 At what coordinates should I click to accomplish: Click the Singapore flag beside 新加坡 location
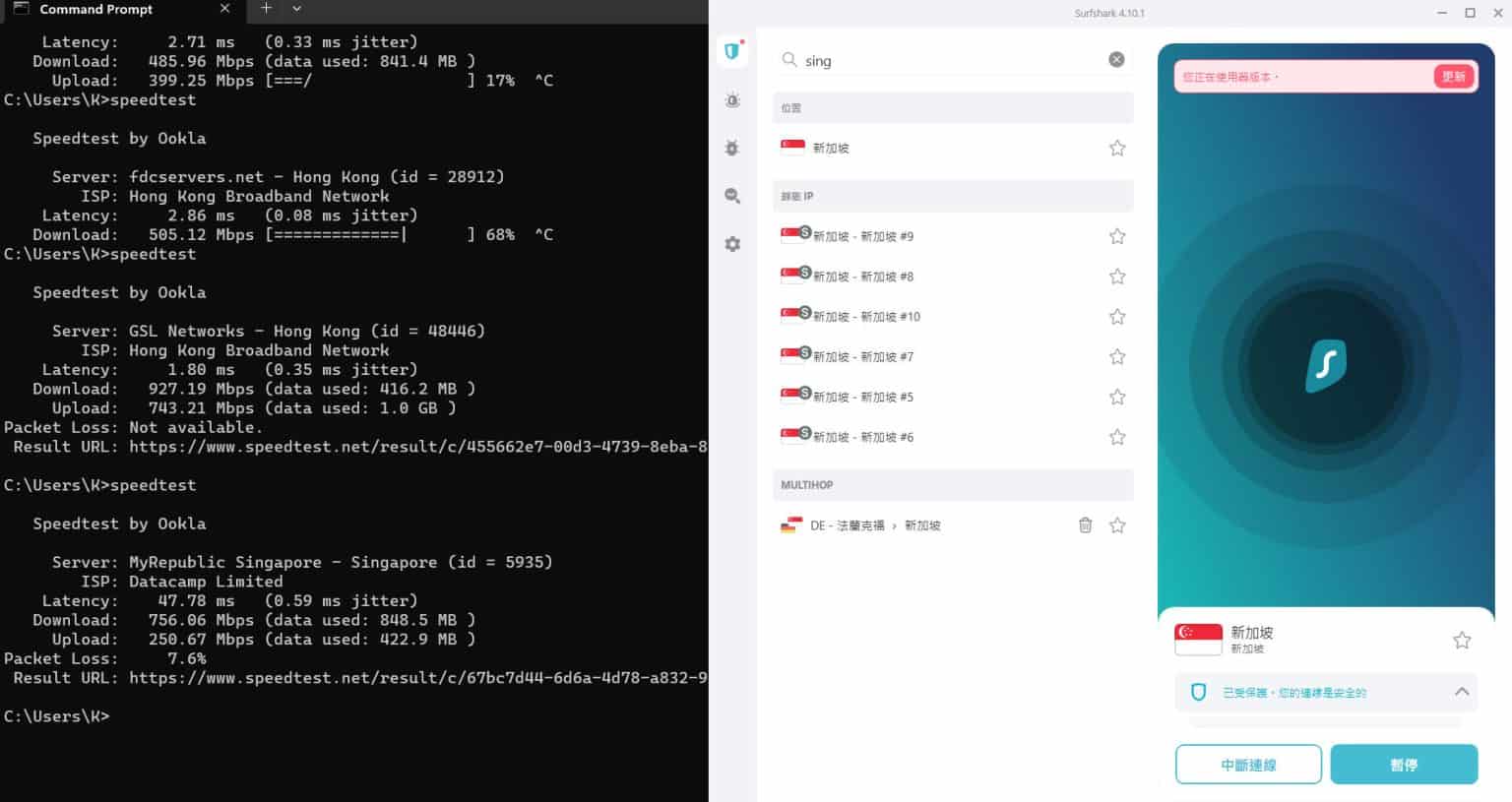[x=792, y=146]
